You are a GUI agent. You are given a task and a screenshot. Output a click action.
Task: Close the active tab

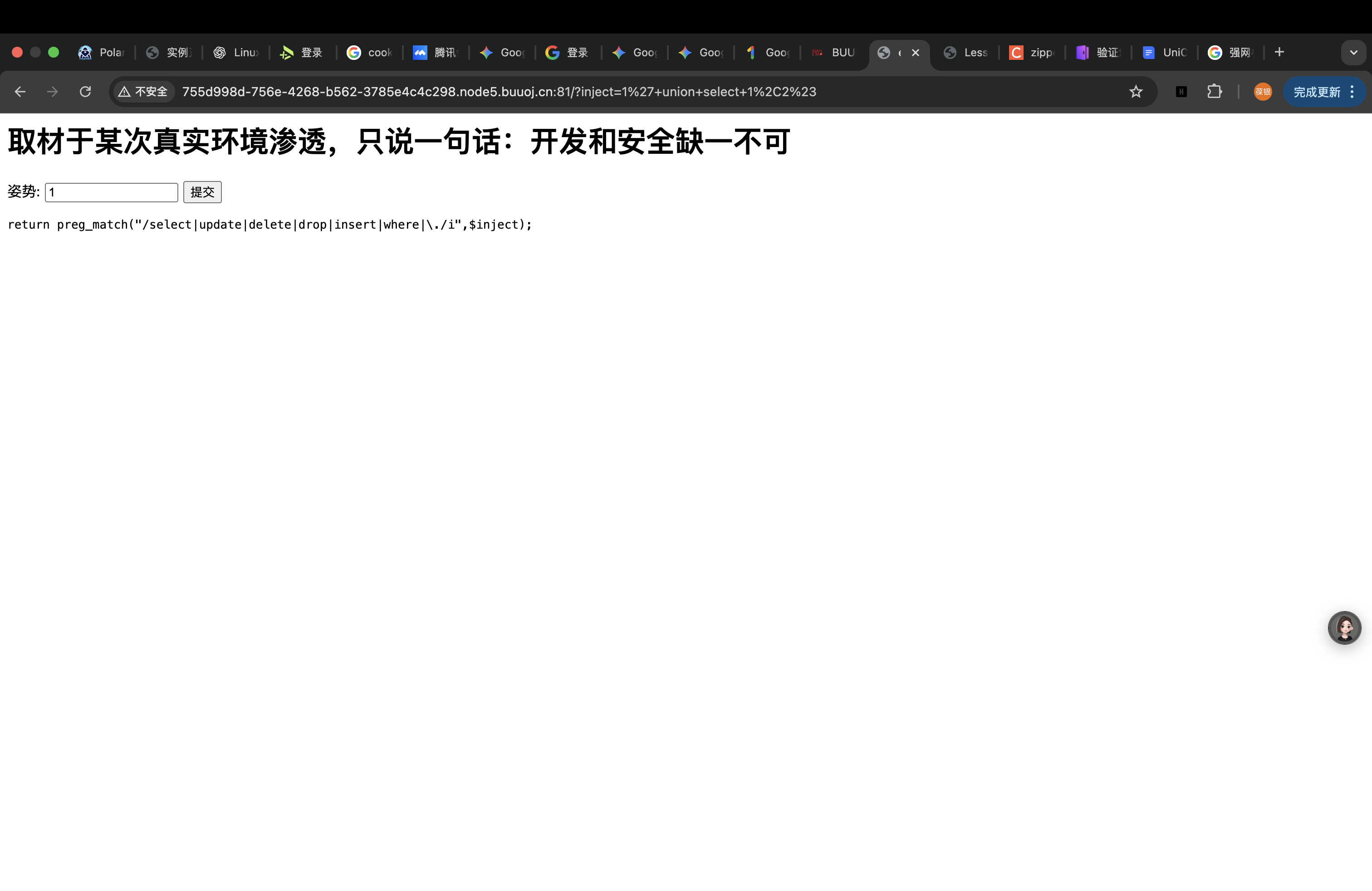coord(916,53)
